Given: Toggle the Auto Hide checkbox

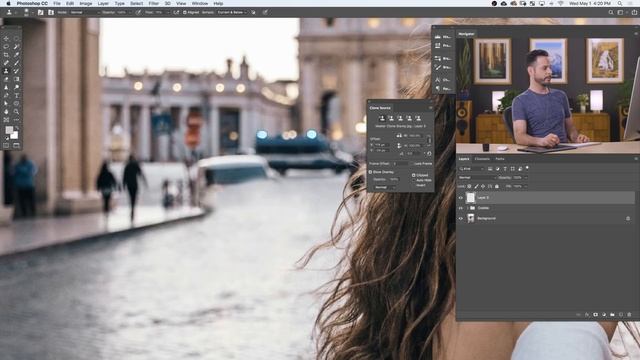Looking at the screenshot, I should [x=413, y=180].
